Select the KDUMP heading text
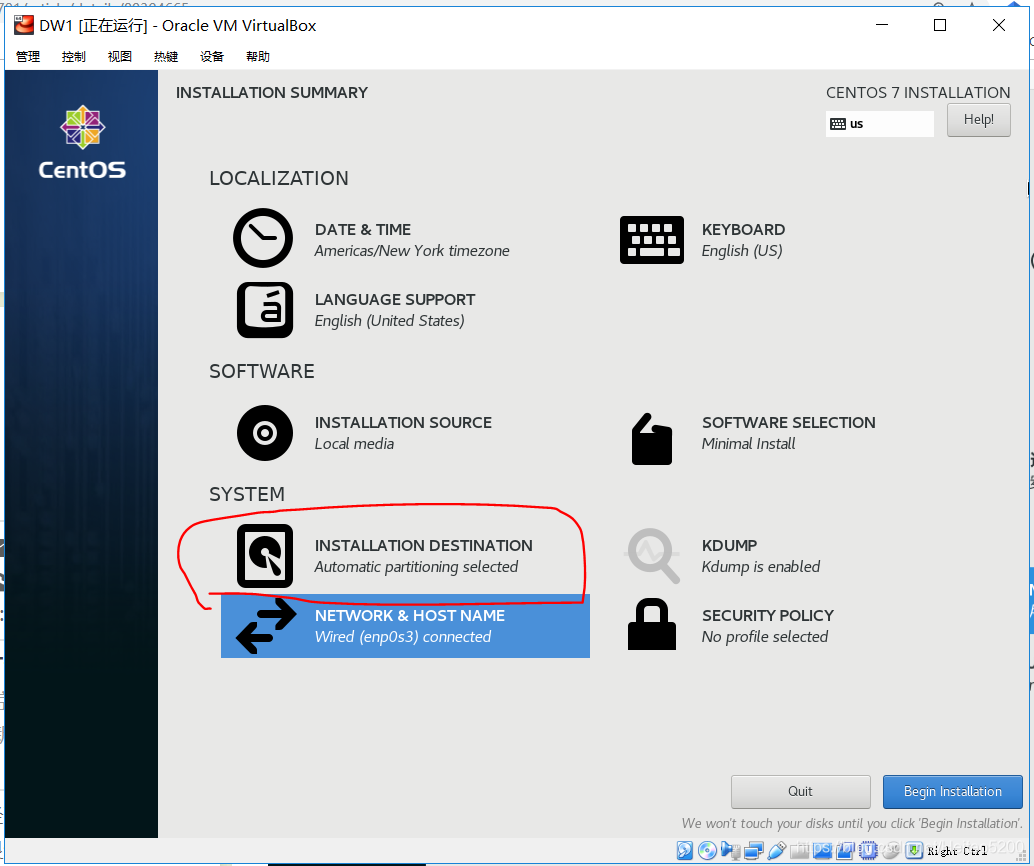Screen dimensions: 1034x866 [729, 545]
